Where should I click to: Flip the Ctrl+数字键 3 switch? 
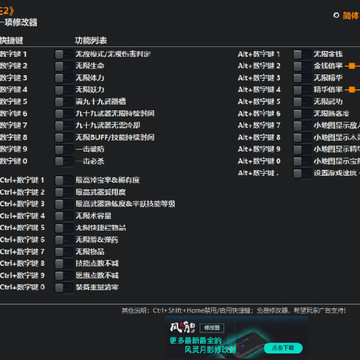click(x=64, y=204)
